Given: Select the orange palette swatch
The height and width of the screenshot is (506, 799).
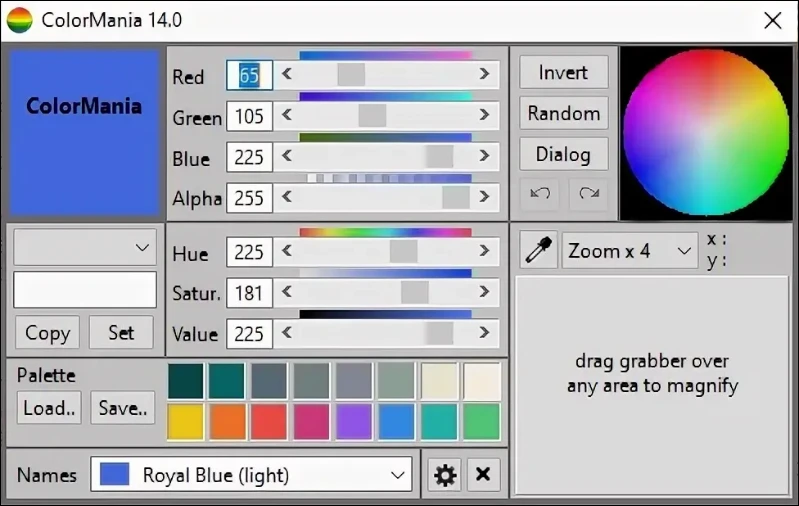Looking at the screenshot, I should coord(227,421).
